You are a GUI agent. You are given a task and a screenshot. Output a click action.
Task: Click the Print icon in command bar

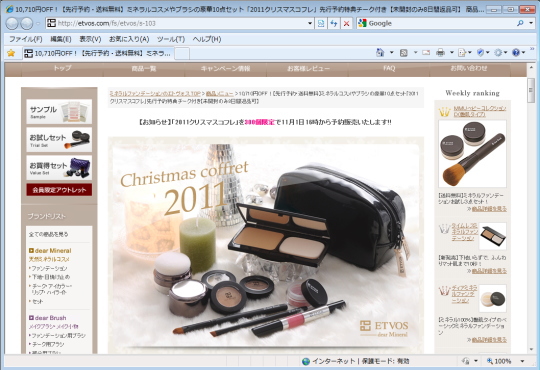click(440, 53)
